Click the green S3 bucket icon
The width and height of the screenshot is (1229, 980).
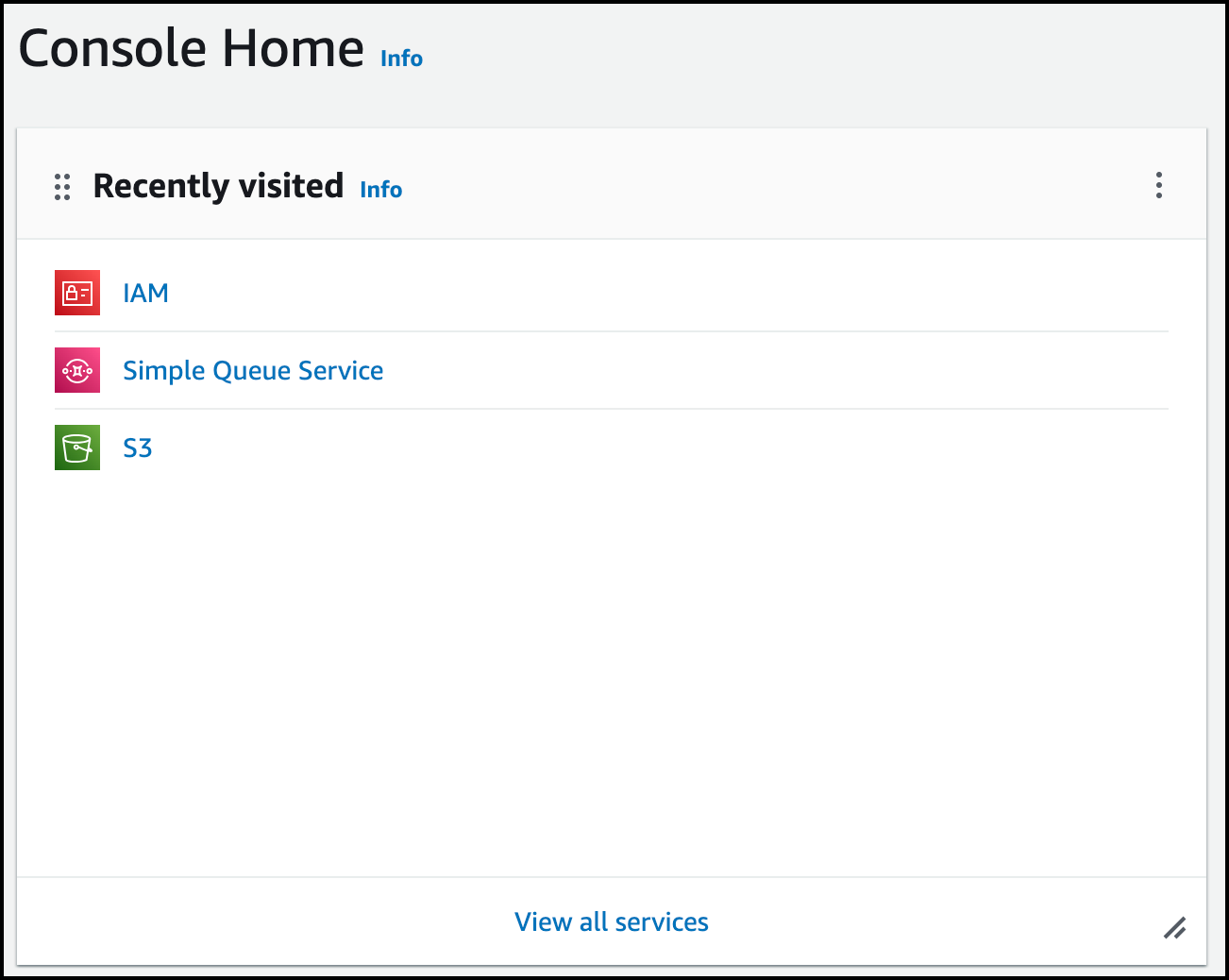coord(77,448)
